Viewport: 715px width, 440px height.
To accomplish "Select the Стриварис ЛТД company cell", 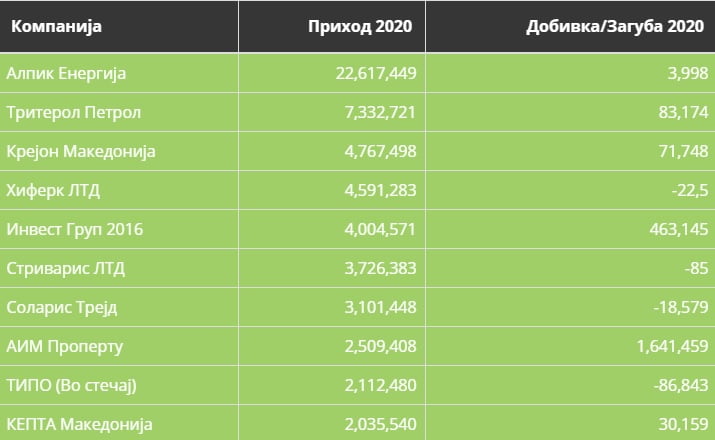I will (x=65, y=268).
